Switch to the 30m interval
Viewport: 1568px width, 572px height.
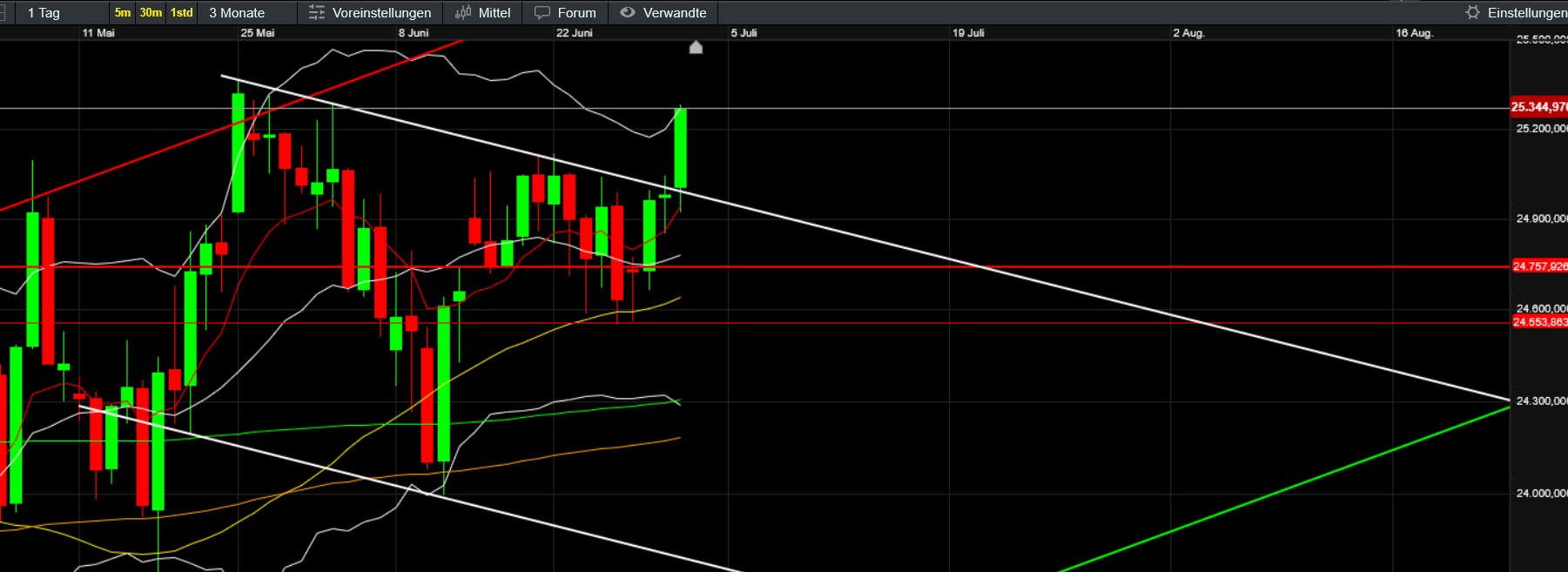pos(151,12)
